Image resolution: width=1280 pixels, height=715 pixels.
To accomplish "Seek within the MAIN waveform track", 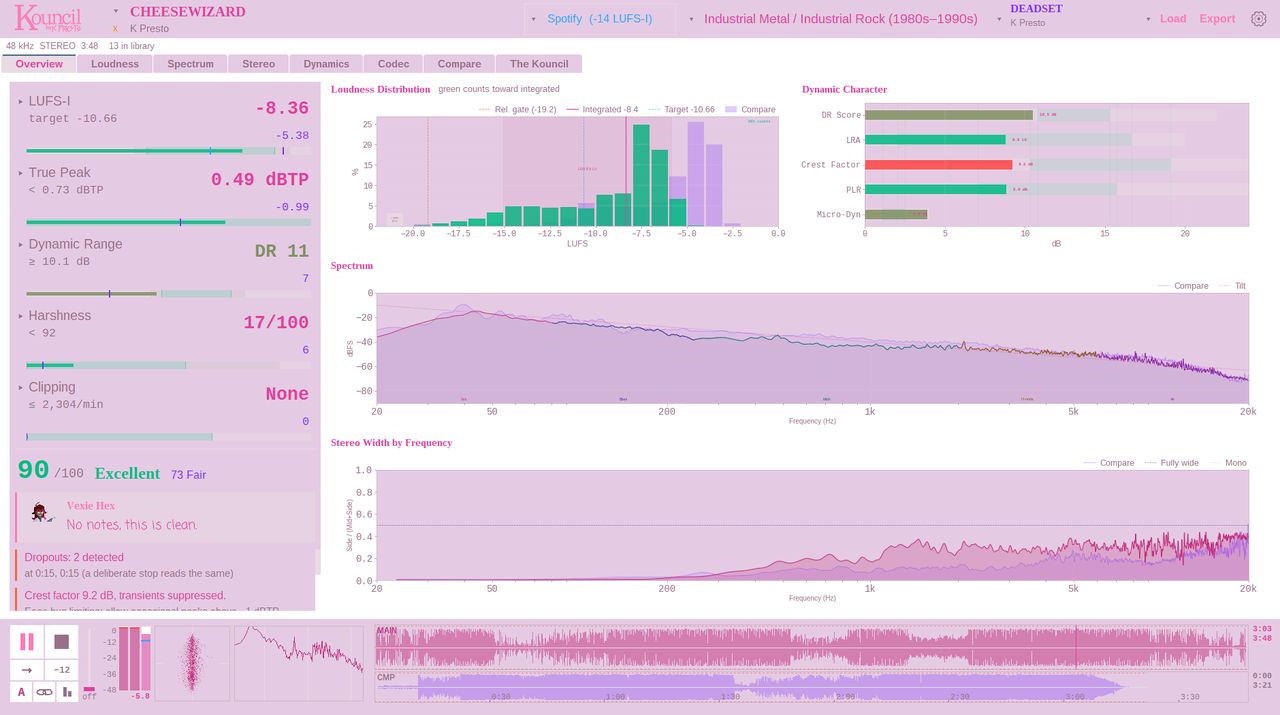I will tap(811, 647).
